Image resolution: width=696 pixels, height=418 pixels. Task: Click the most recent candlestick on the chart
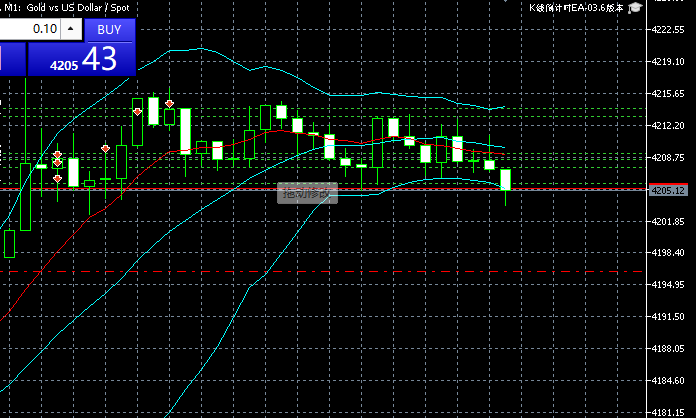(505, 180)
